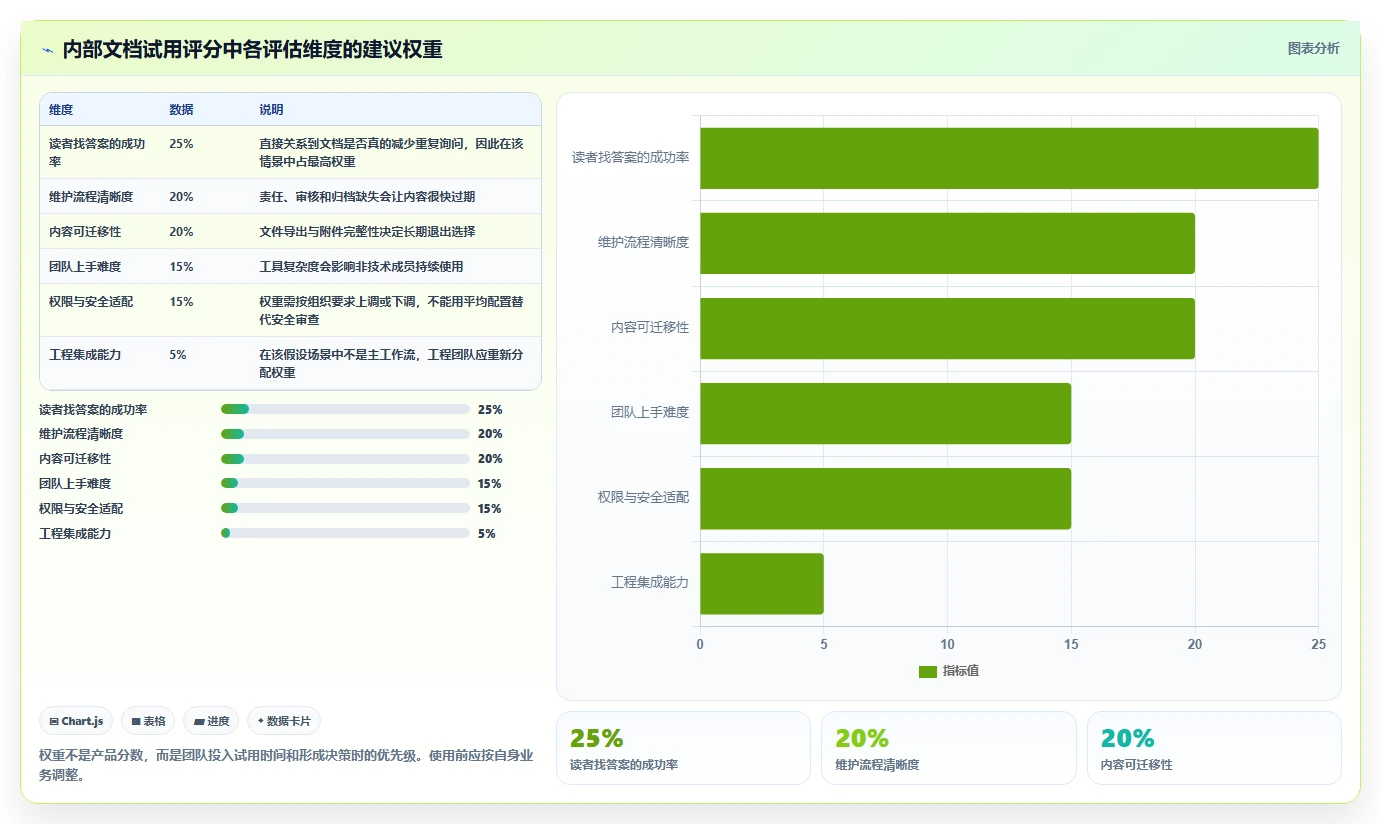Select the Chart.js chip
This screenshot has height=824, width=1381.
pos(76,721)
